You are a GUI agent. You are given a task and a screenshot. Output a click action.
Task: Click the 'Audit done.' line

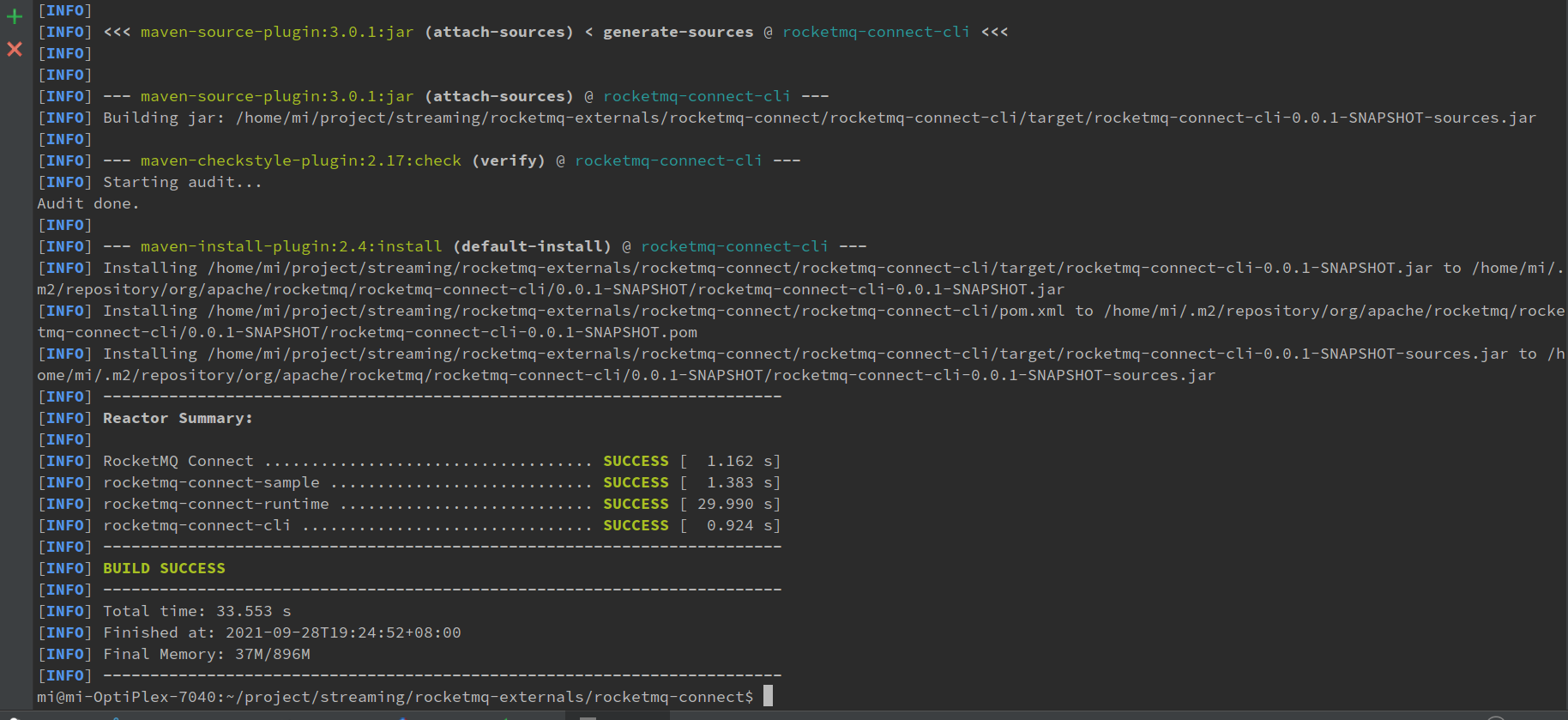87,203
